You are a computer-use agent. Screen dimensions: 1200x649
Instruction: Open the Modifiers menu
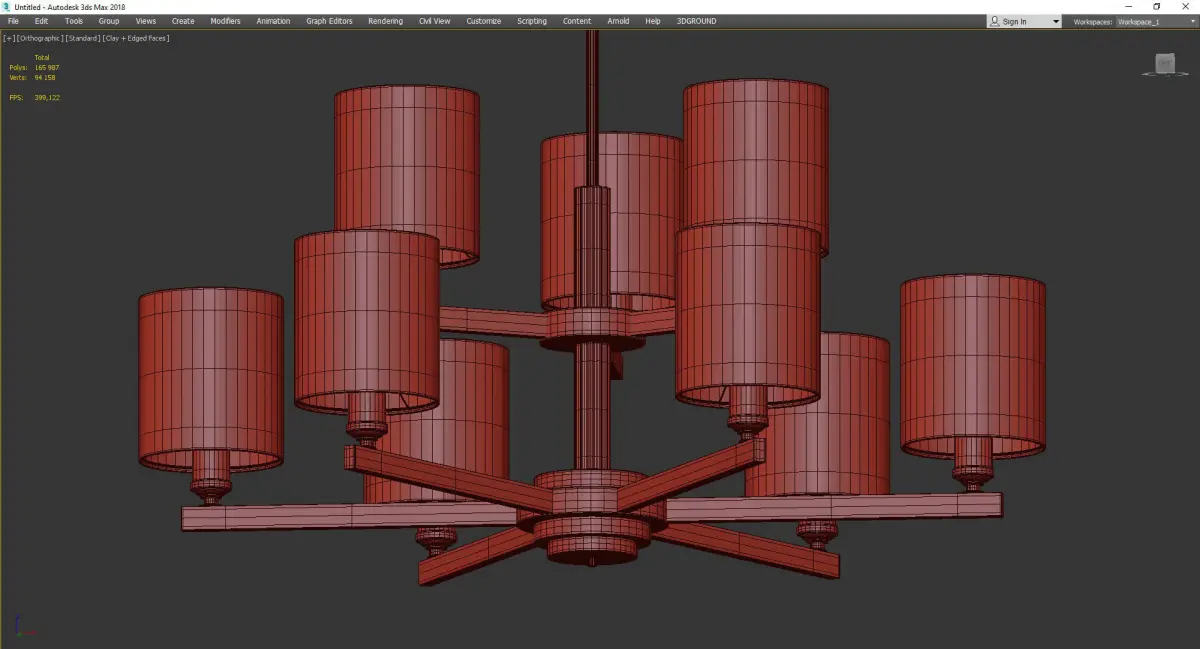tap(225, 21)
